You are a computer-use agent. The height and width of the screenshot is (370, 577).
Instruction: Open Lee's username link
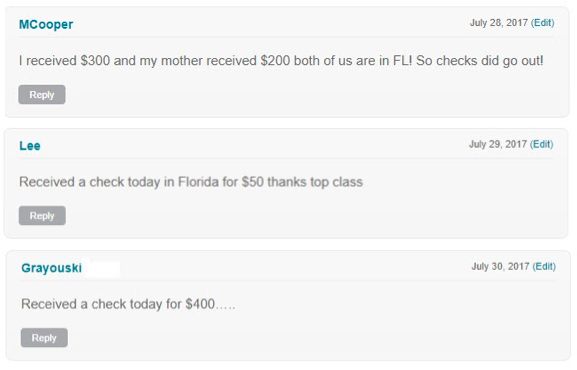(x=30, y=146)
